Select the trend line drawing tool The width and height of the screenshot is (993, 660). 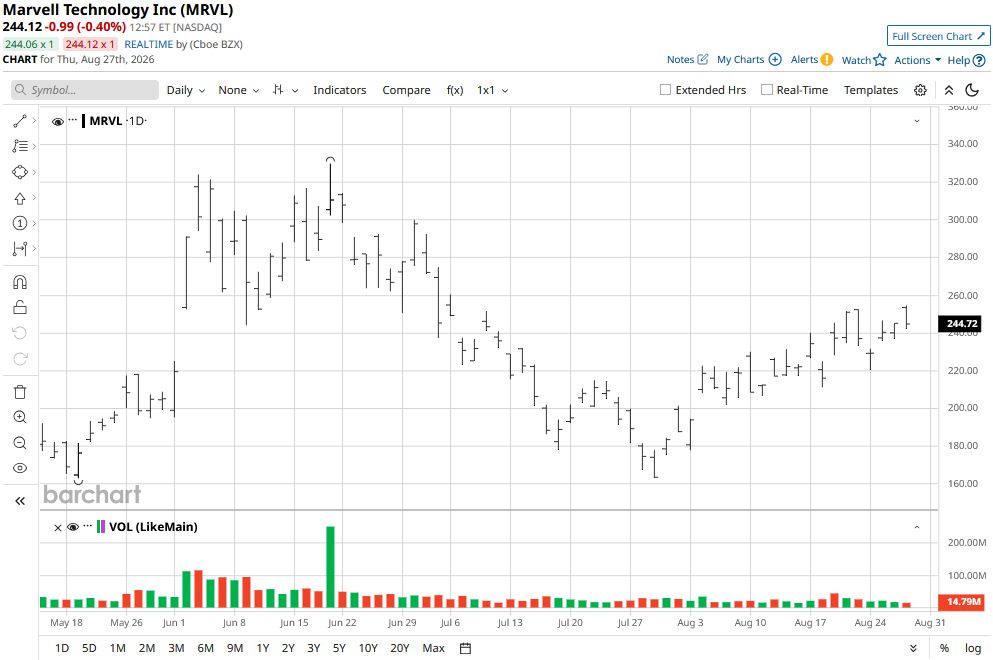(20, 120)
